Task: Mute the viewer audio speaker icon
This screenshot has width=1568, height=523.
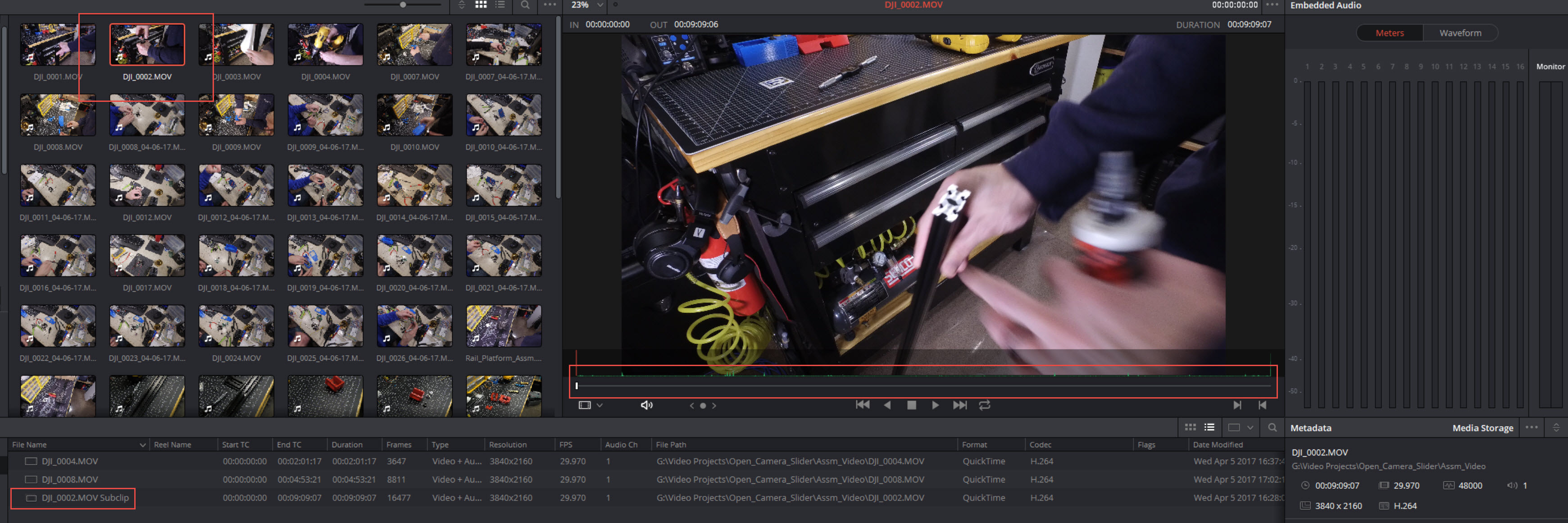Action: pos(646,405)
